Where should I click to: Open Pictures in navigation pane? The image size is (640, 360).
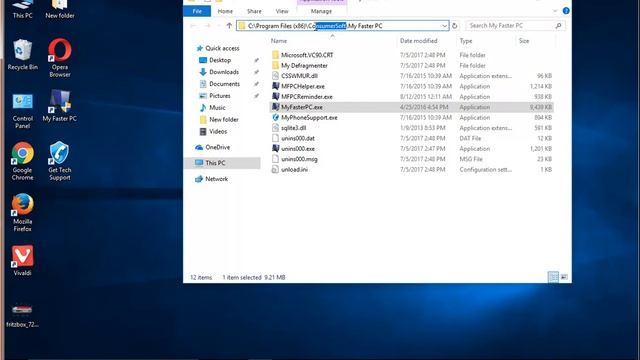pyautogui.click(x=215, y=96)
